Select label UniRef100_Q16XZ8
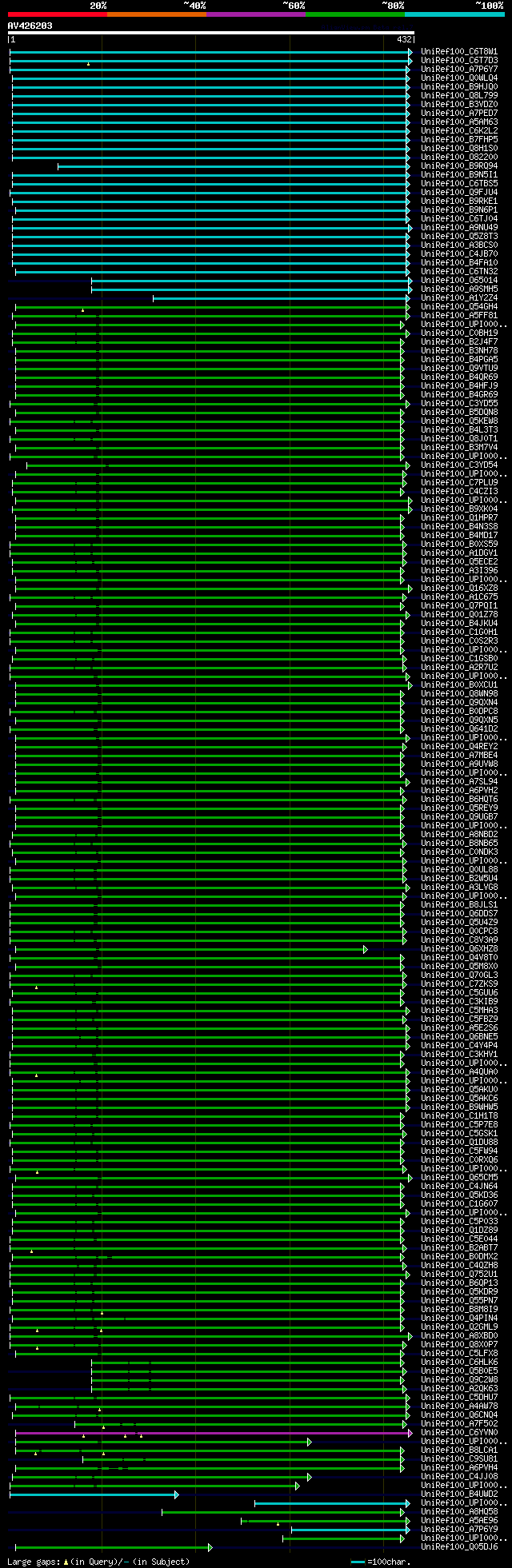The width and height of the screenshot is (512, 1568). [459, 588]
